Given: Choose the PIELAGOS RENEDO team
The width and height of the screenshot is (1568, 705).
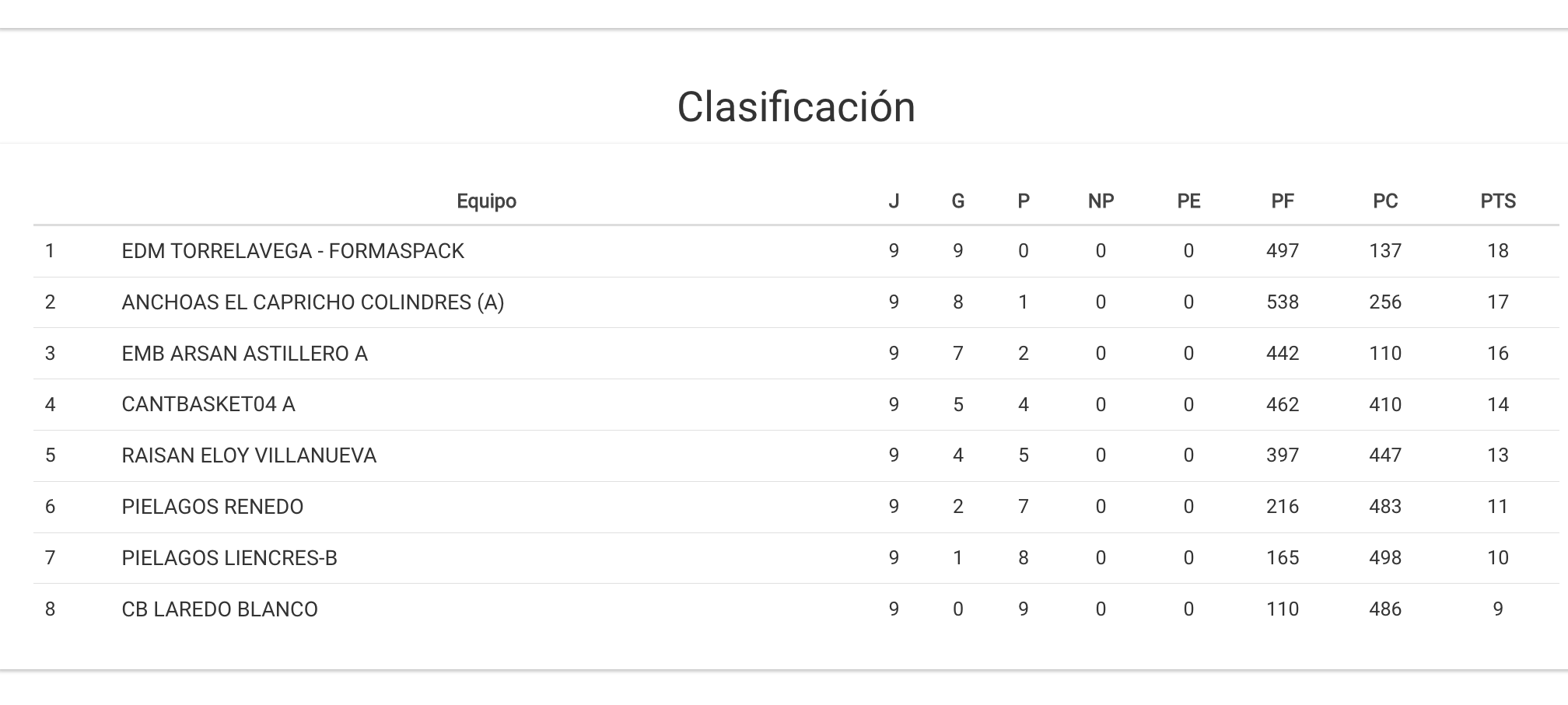Looking at the screenshot, I should tap(212, 507).
